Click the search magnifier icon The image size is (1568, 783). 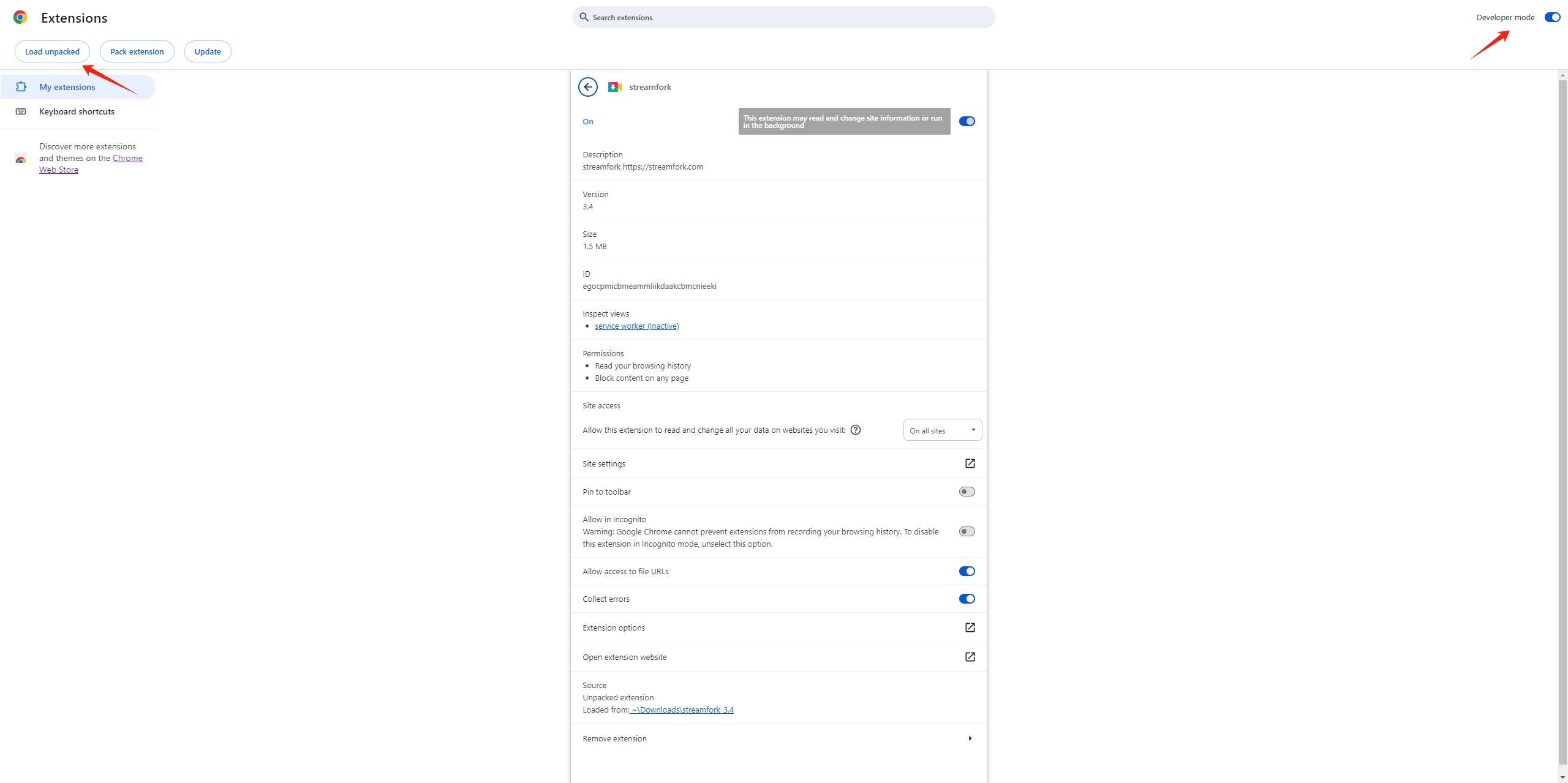tap(584, 17)
